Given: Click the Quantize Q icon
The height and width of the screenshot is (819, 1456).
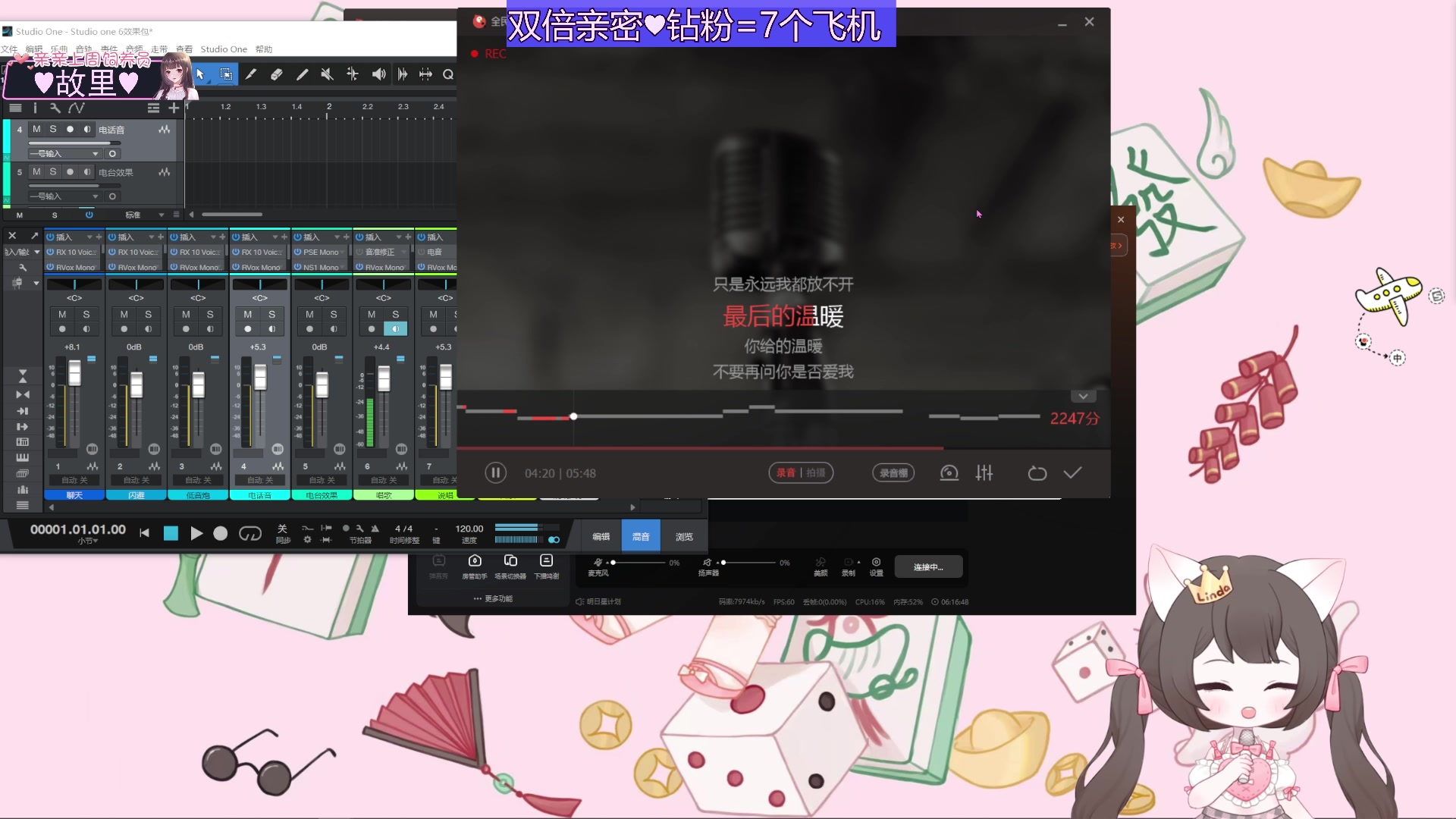Looking at the screenshot, I should click(448, 74).
